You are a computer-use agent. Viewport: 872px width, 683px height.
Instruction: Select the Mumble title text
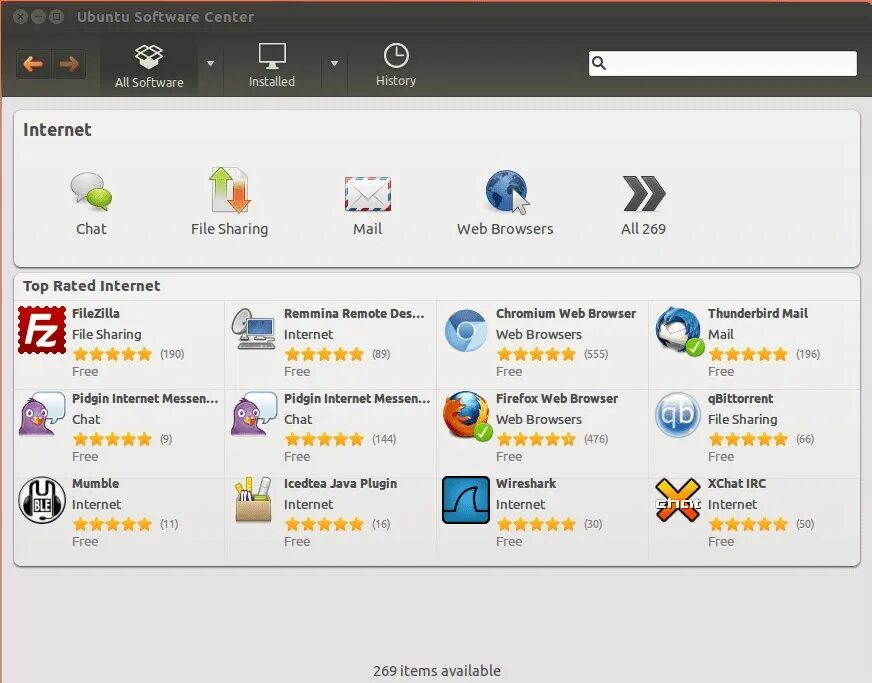tap(96, 484)
